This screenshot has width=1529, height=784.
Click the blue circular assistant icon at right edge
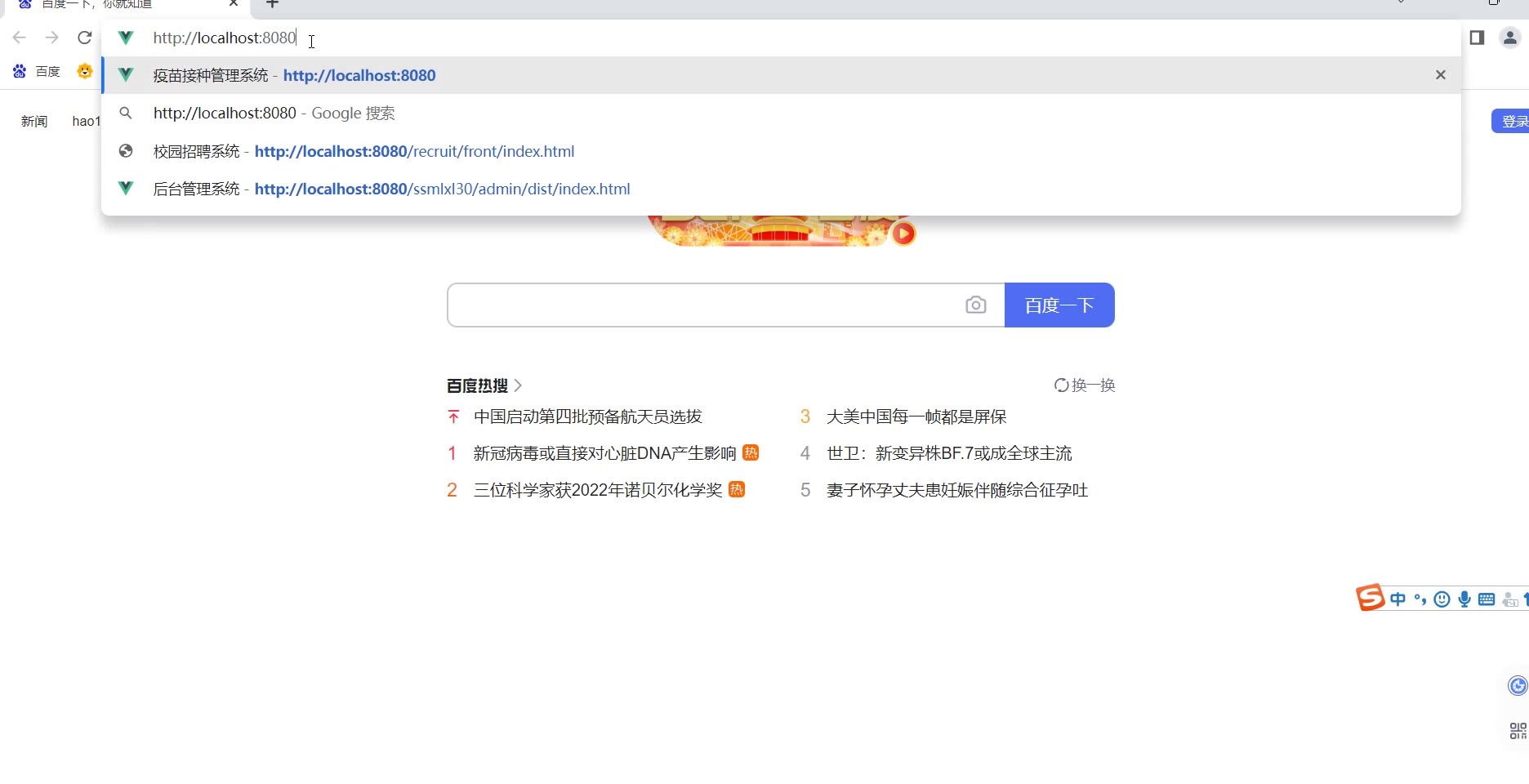[x=1518, y=685]
